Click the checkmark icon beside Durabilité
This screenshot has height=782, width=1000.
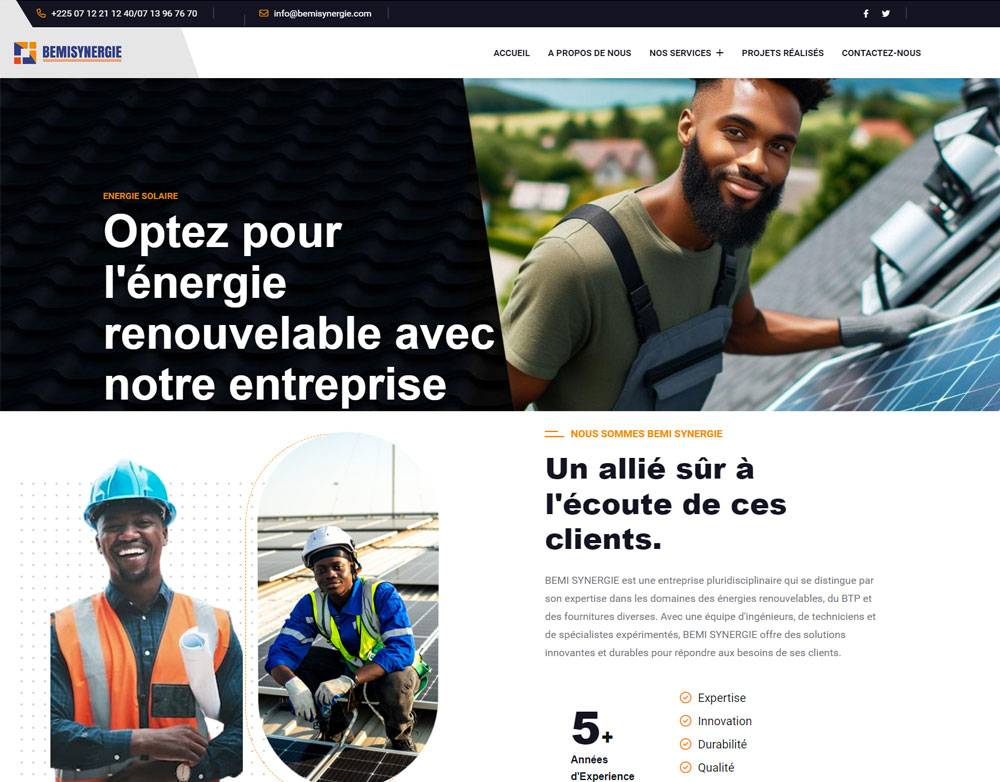(686, 744)
